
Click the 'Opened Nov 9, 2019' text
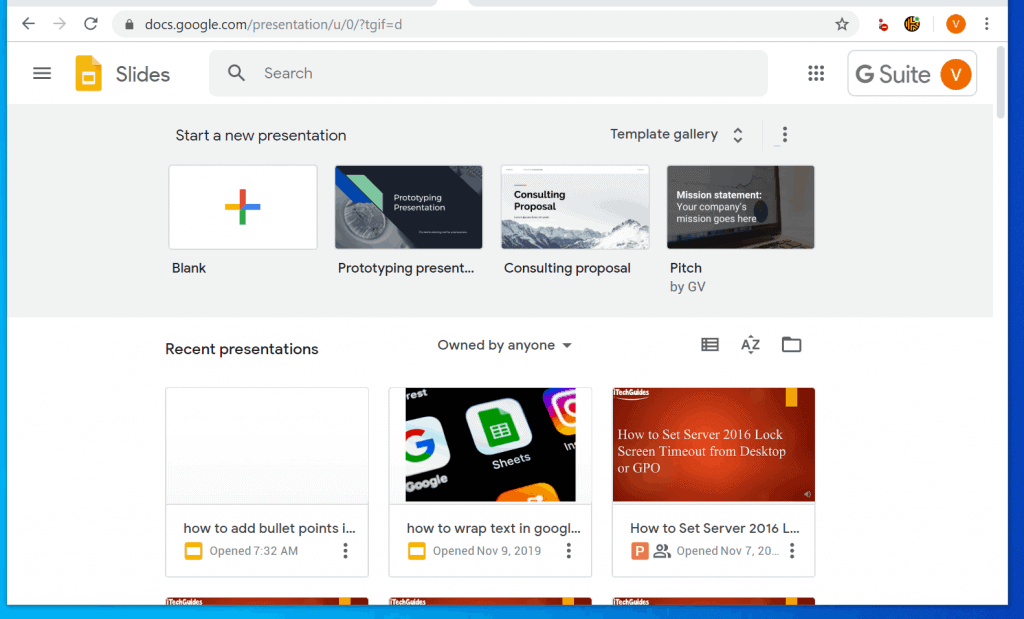(487, 551)
